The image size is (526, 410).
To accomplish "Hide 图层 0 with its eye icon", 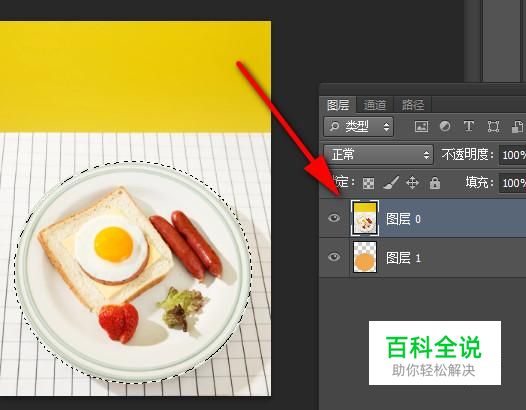I will click(334, 218).
